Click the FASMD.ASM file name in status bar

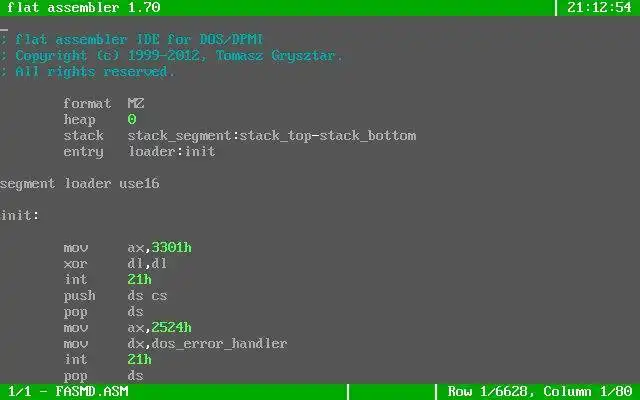(x=91, y=391)
